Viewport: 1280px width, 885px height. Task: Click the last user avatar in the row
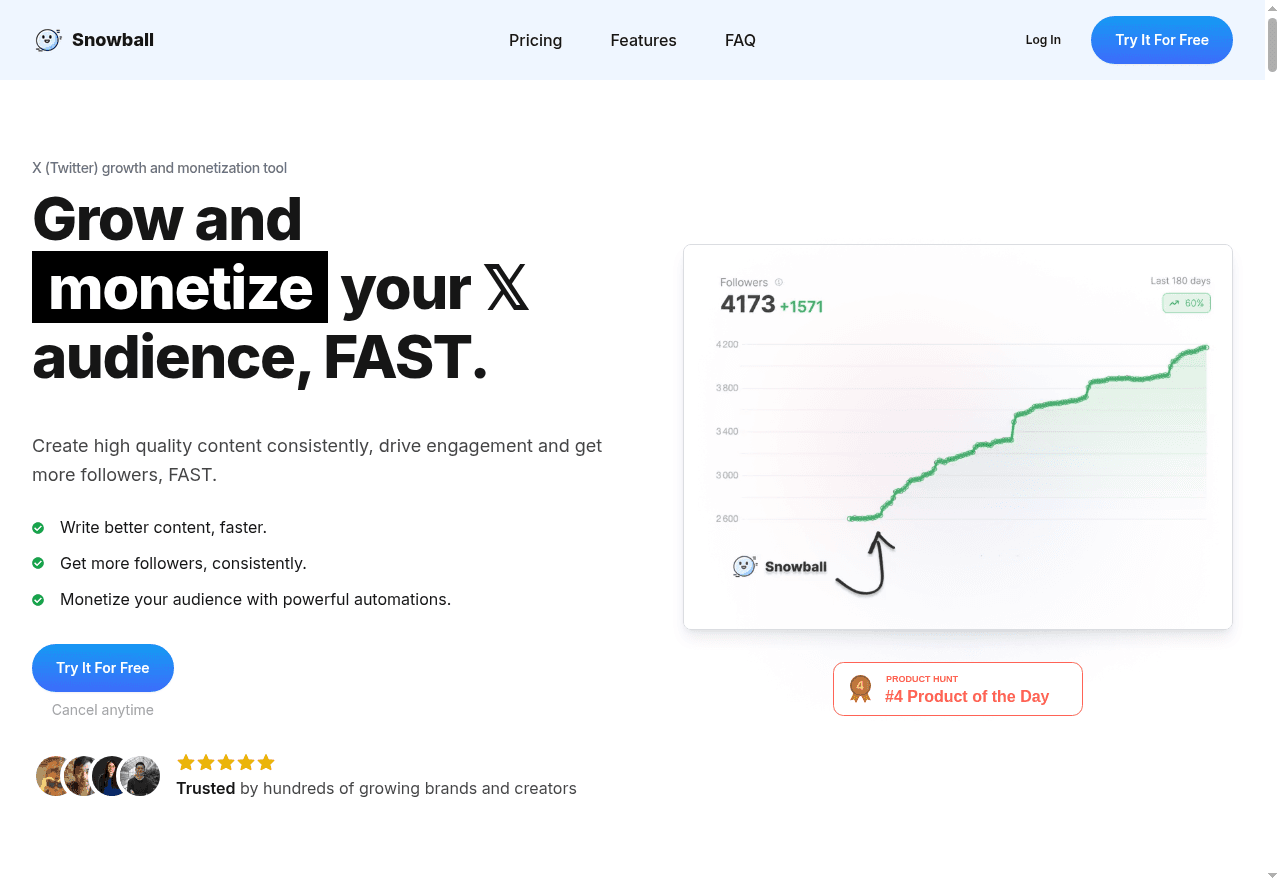click(140, 776)
